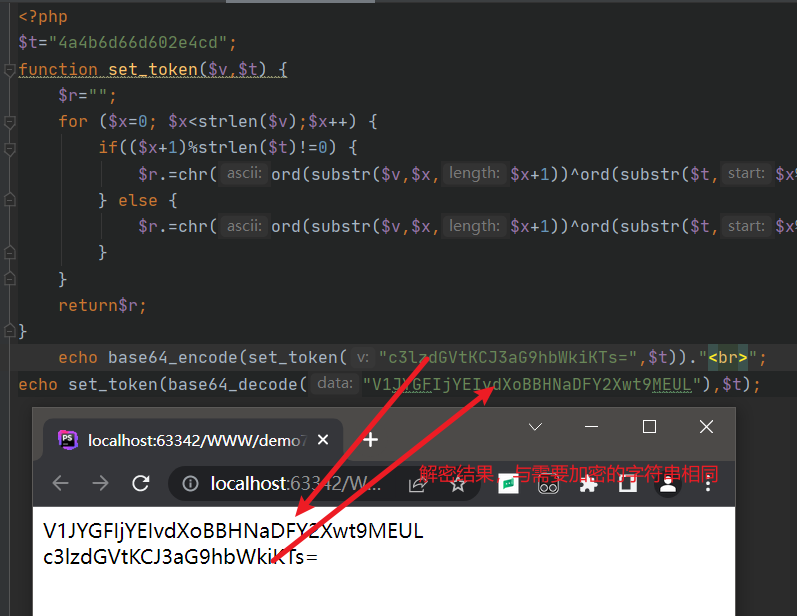Collapse the if block fold marker
The width and height of the screenshot is (797, 616).
tap(9, 148)
